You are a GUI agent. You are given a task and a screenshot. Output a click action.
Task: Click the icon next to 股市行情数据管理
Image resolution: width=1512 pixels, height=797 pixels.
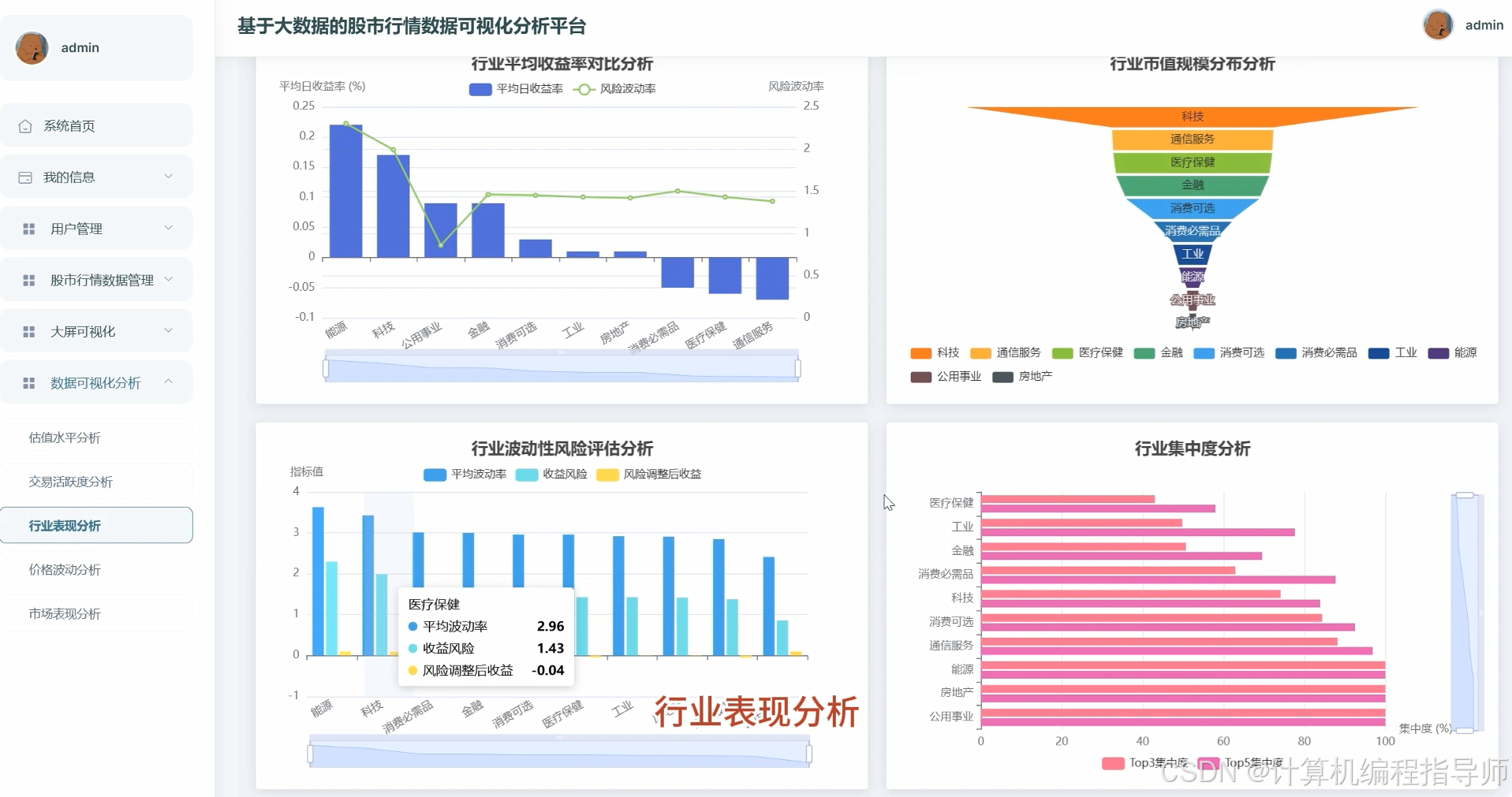(29, 280)
